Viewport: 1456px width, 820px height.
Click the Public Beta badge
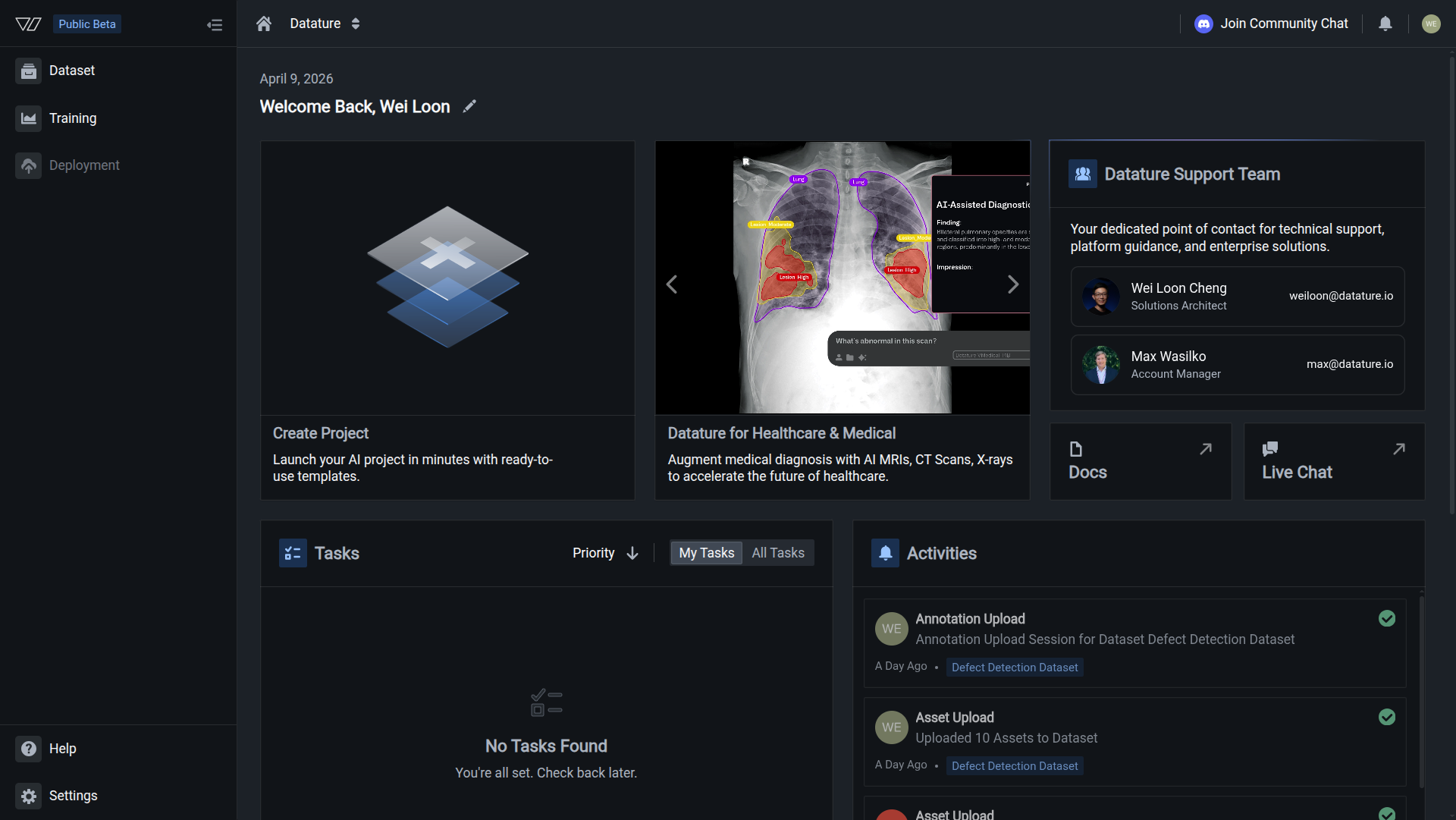point(87,24)
